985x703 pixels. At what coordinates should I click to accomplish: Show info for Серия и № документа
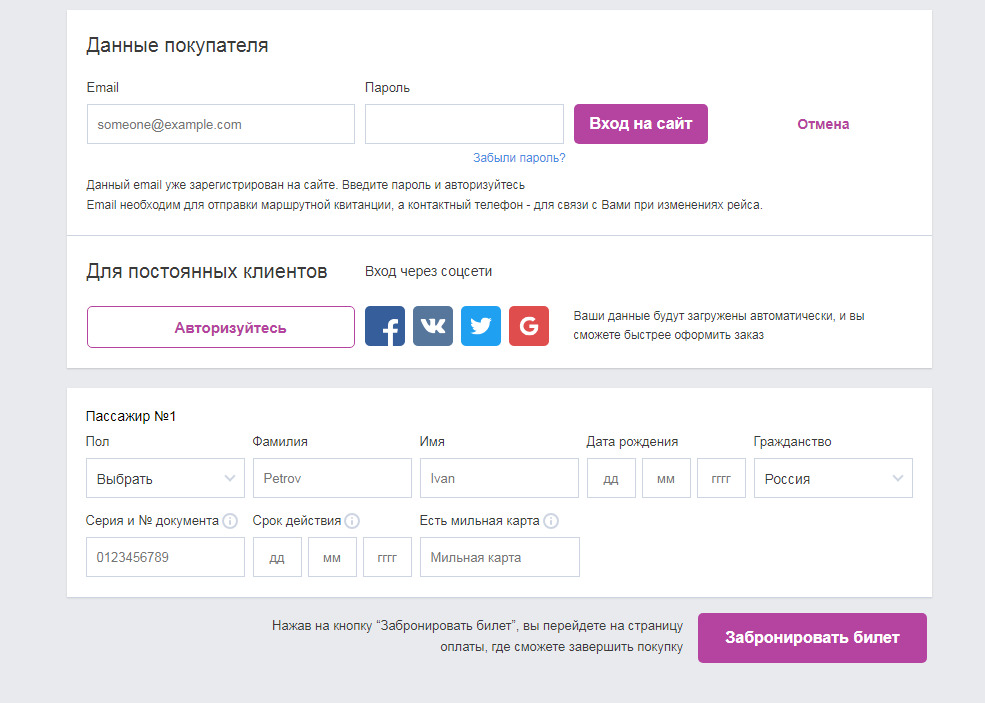coord(231,521)
